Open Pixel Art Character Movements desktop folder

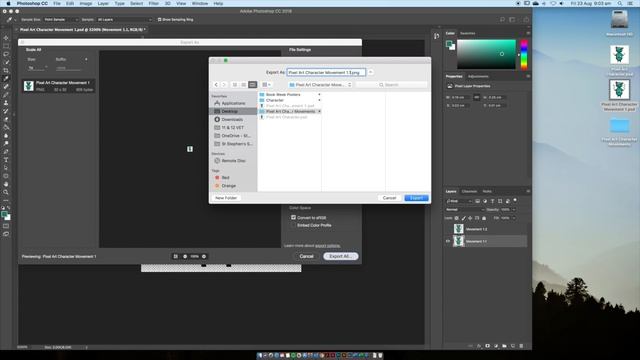tap(619, 126)
